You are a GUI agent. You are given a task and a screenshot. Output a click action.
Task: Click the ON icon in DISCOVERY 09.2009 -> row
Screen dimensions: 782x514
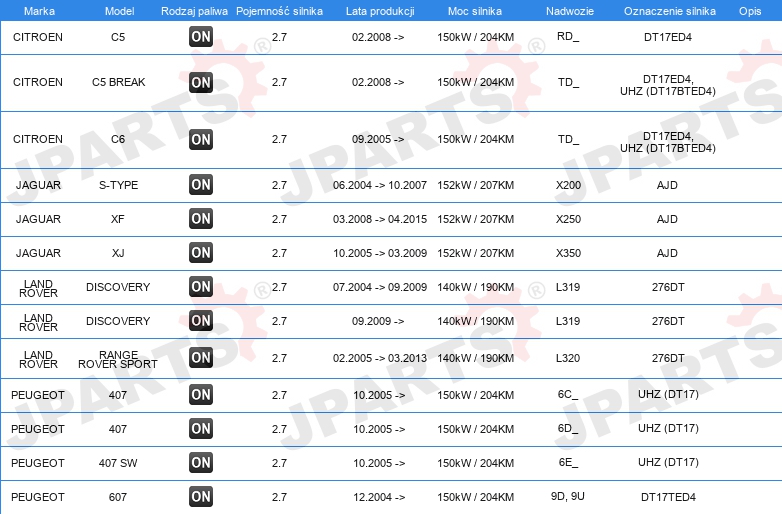pos(201,321)
